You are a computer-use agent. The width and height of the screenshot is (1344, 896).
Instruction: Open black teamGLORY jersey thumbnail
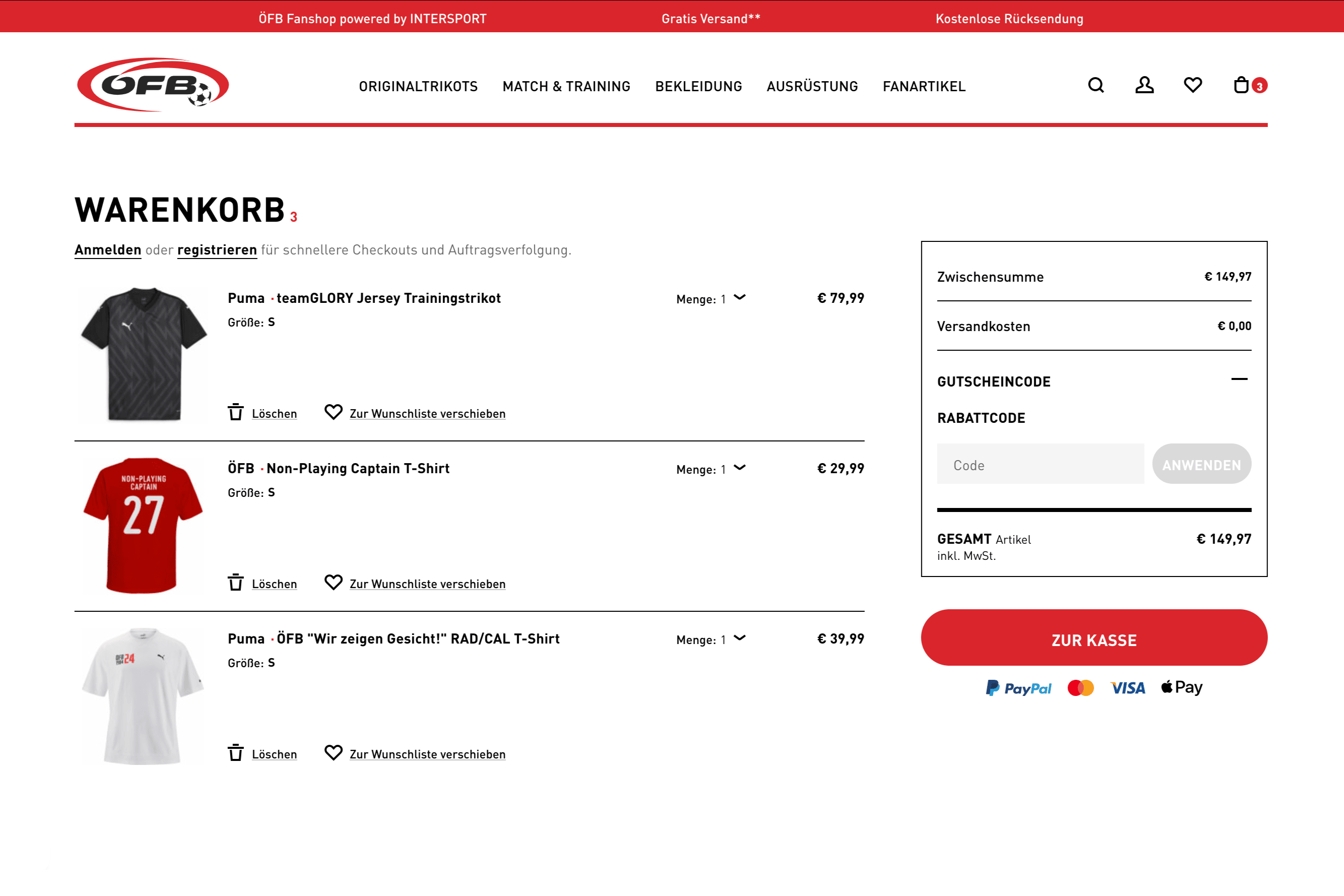click(x=143, y=355)
